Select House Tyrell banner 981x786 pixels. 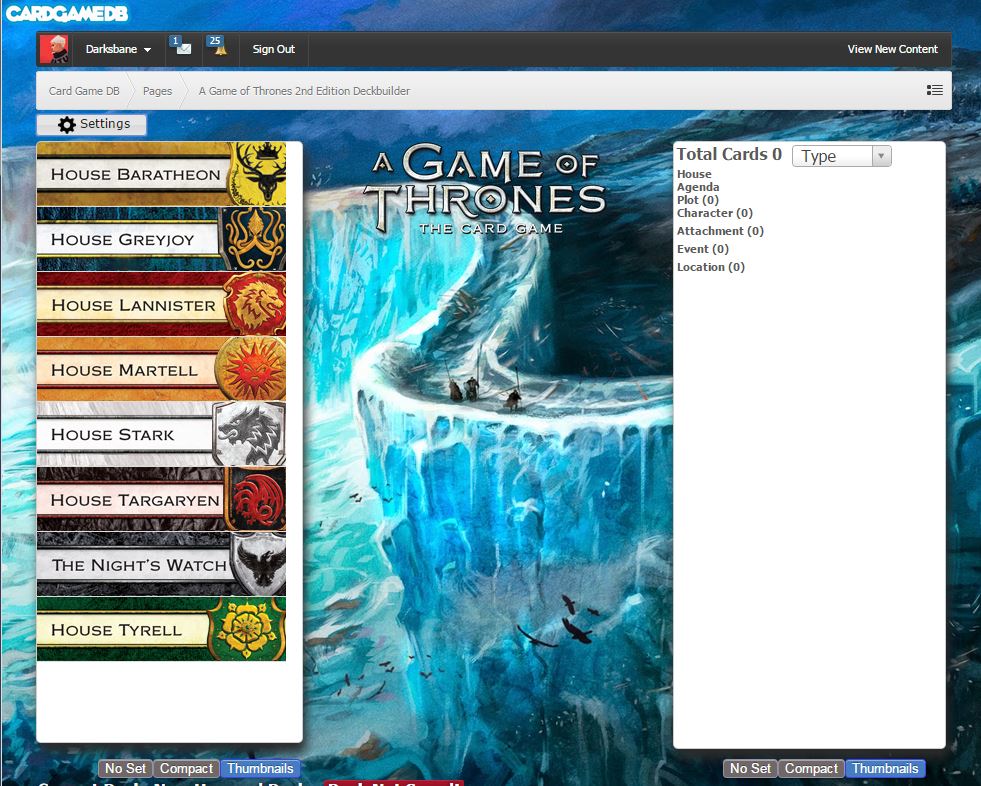(161, 630)
